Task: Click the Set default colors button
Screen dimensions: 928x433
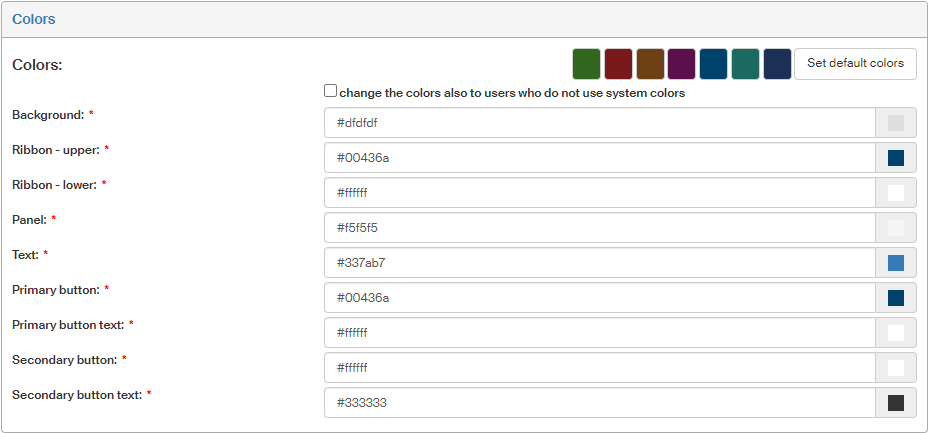Action: (855, 64)
